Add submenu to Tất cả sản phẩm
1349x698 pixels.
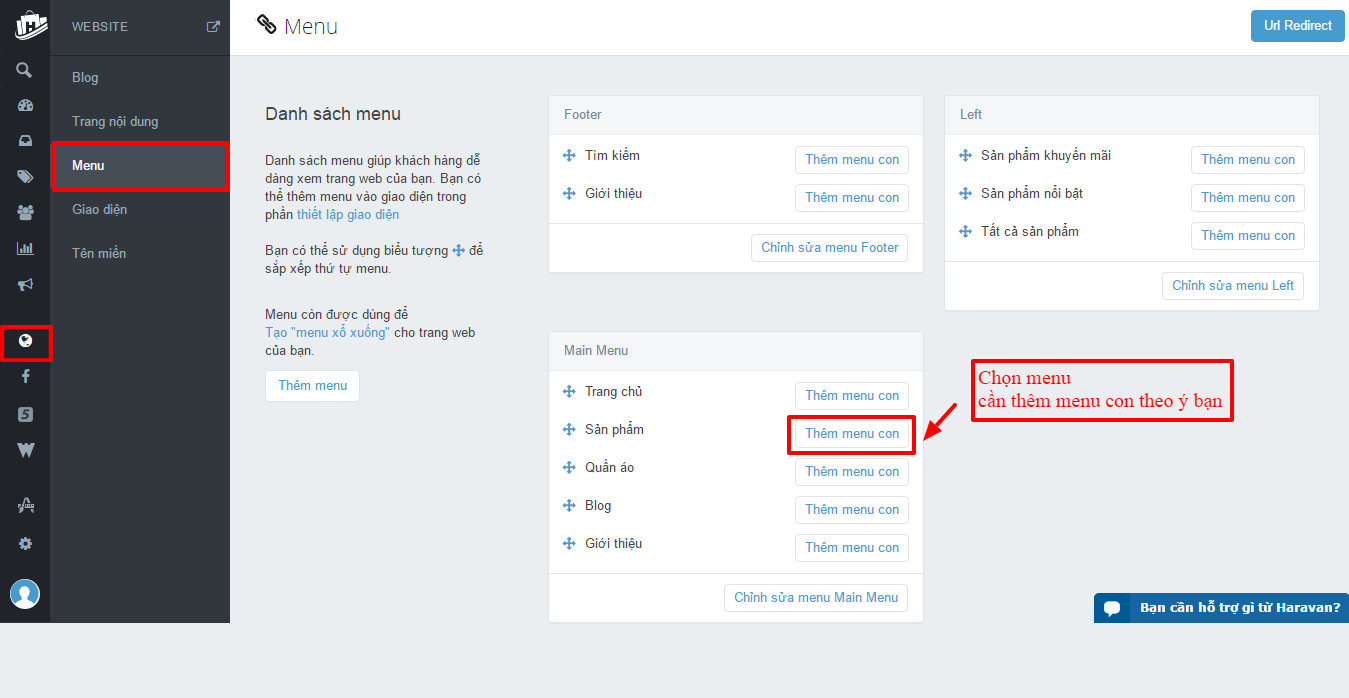(1248, 236)
